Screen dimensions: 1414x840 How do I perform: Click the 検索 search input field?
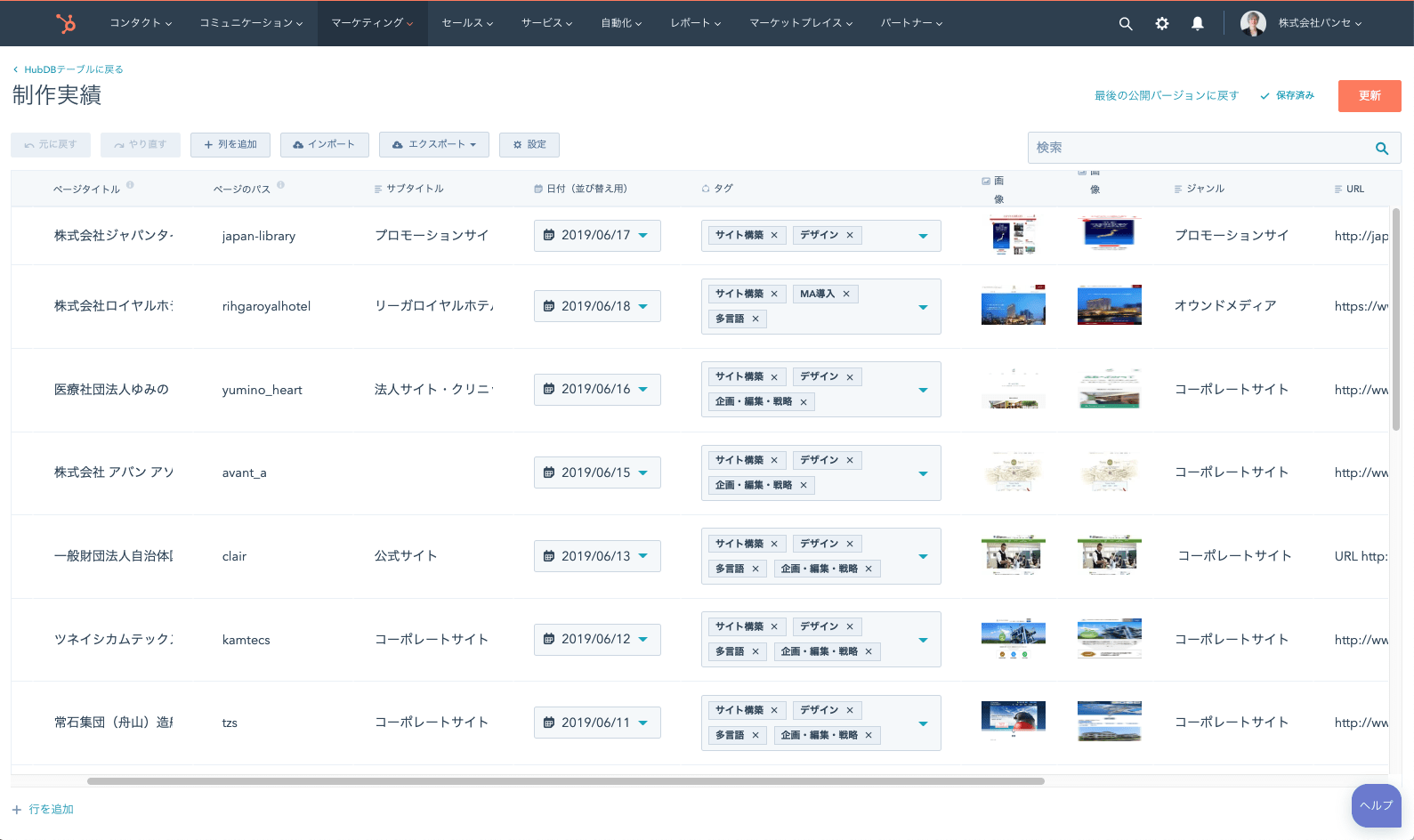1201,148
